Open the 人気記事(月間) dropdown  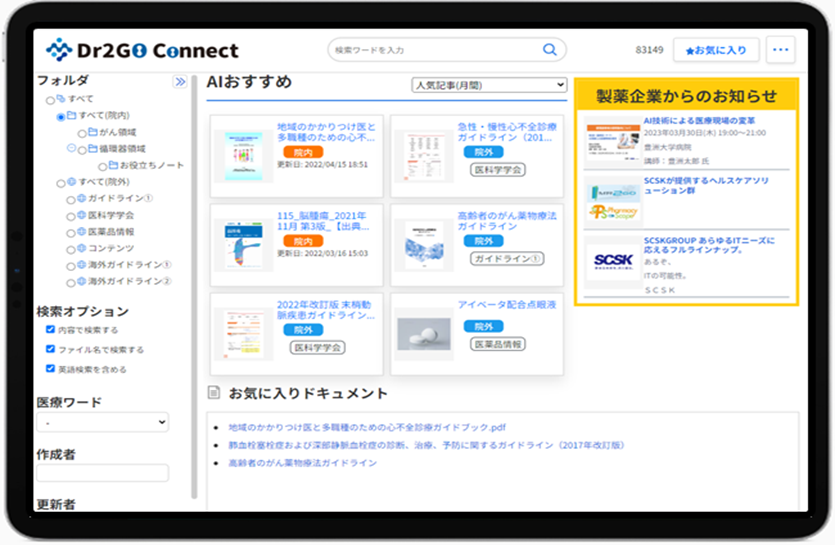click(x=489, y=86)
